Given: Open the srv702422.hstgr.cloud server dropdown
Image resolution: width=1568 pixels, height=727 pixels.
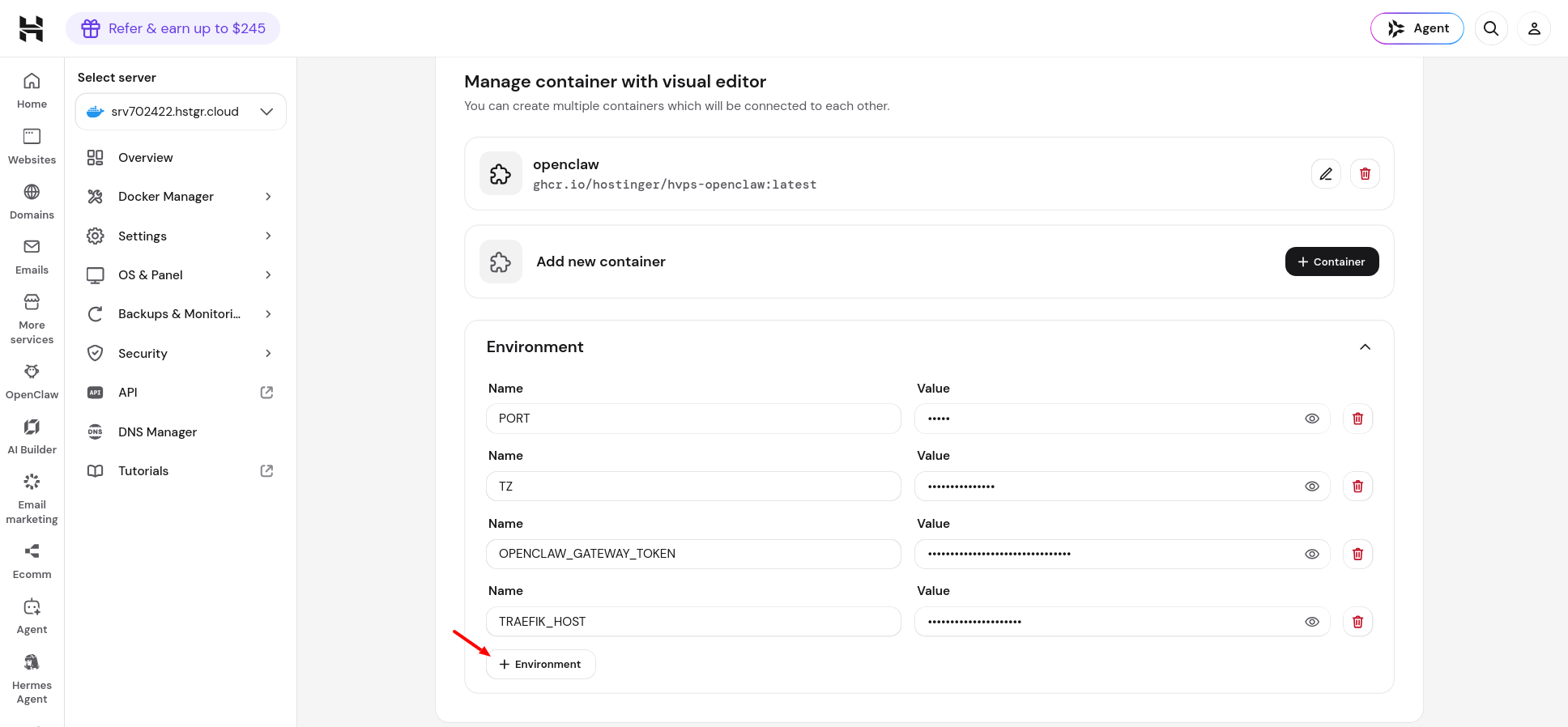Looking at the screenshot, I should click(181, 112).
